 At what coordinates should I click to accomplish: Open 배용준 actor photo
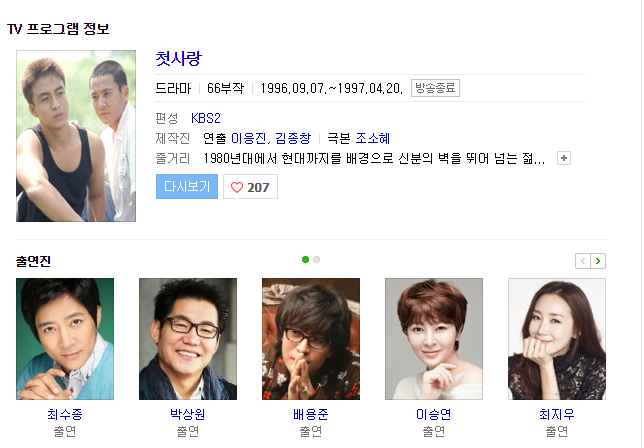click(x=311, y=339)
